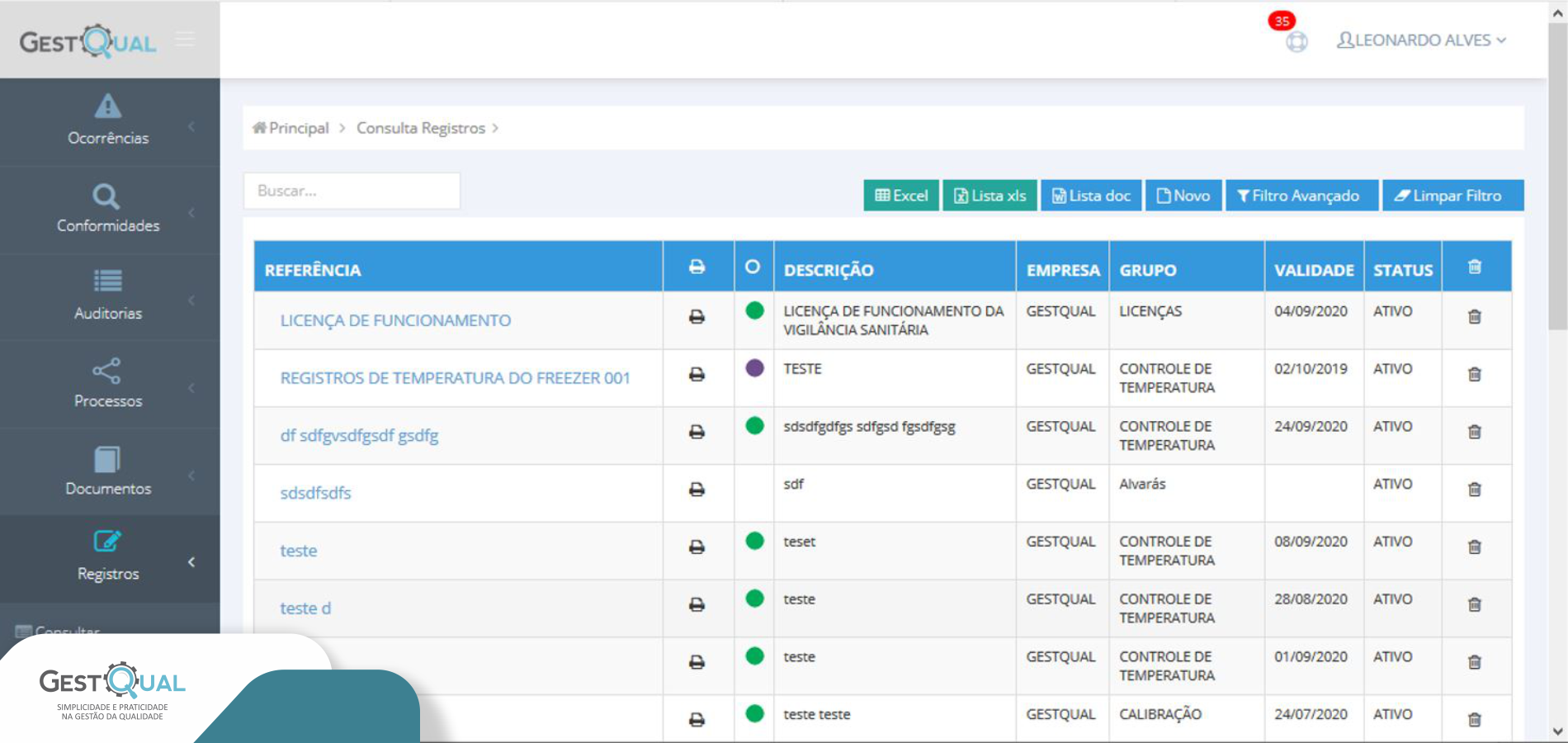Viewport: 1568px width, 743px height.
Task: Open the Processos share icon
Action: tap(106, 371)
